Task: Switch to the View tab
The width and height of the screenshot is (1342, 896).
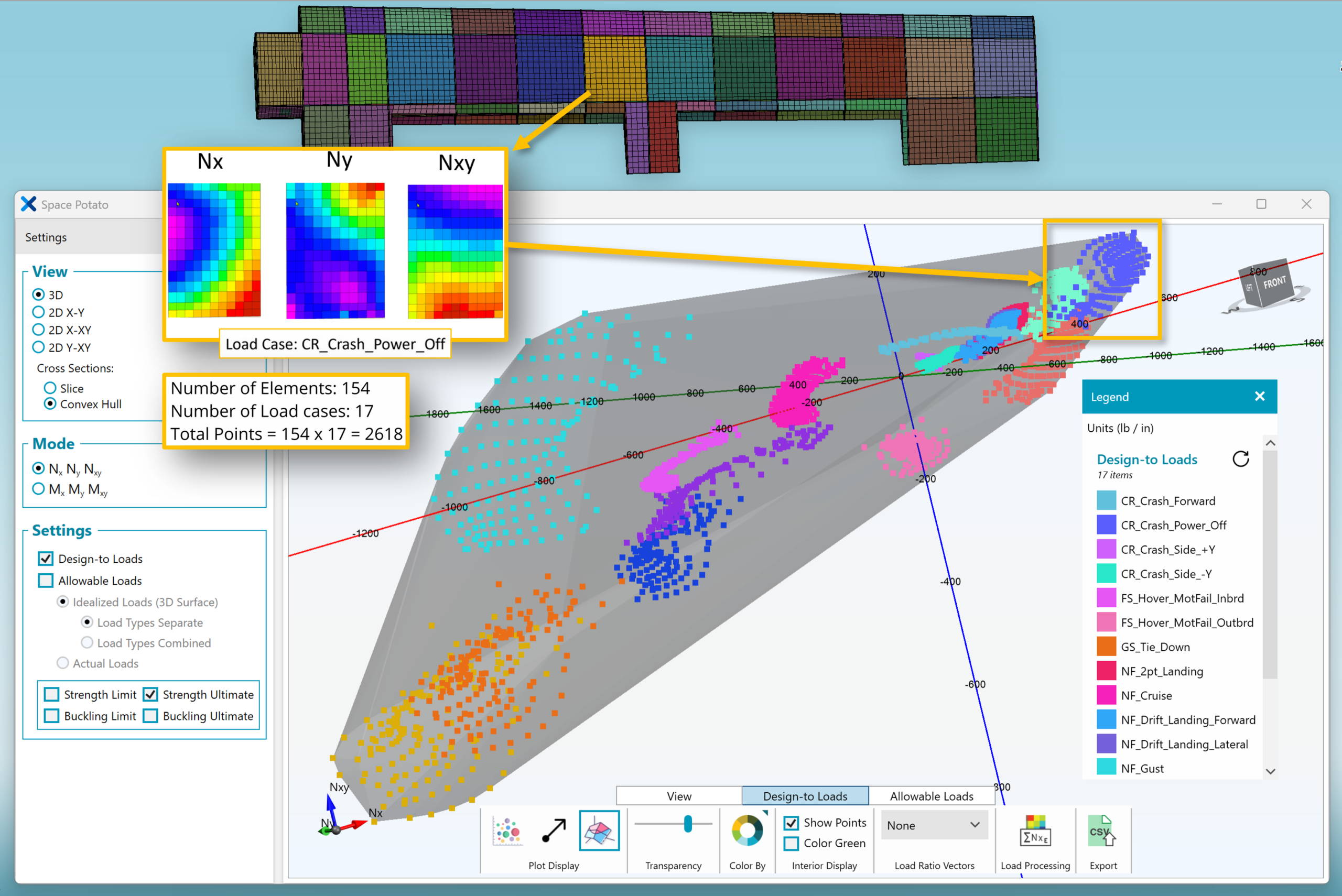Action: pyautogui.click(x=679, y=796)
